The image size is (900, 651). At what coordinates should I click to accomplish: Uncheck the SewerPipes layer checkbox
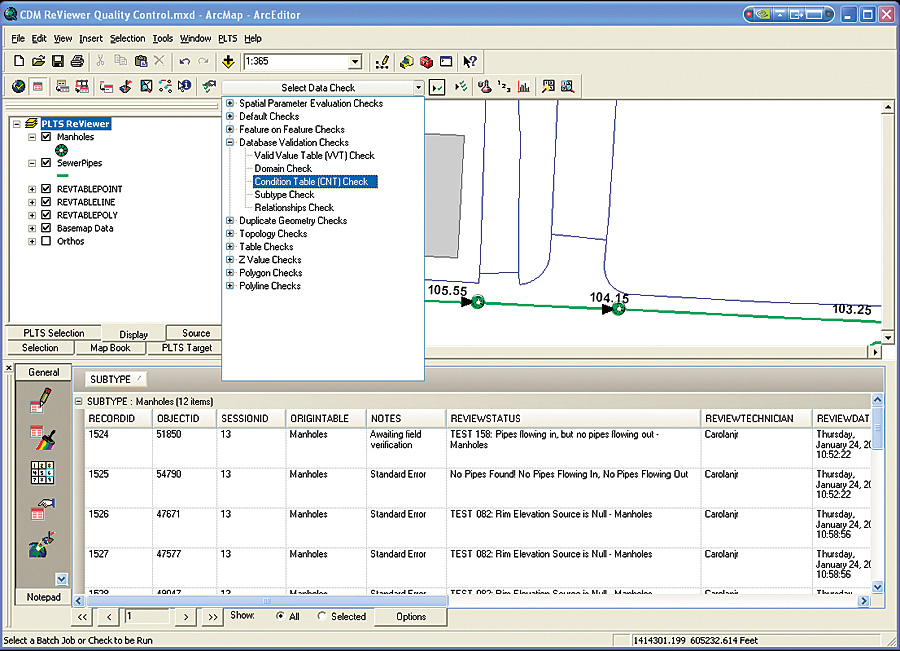(x=46, y=162)
